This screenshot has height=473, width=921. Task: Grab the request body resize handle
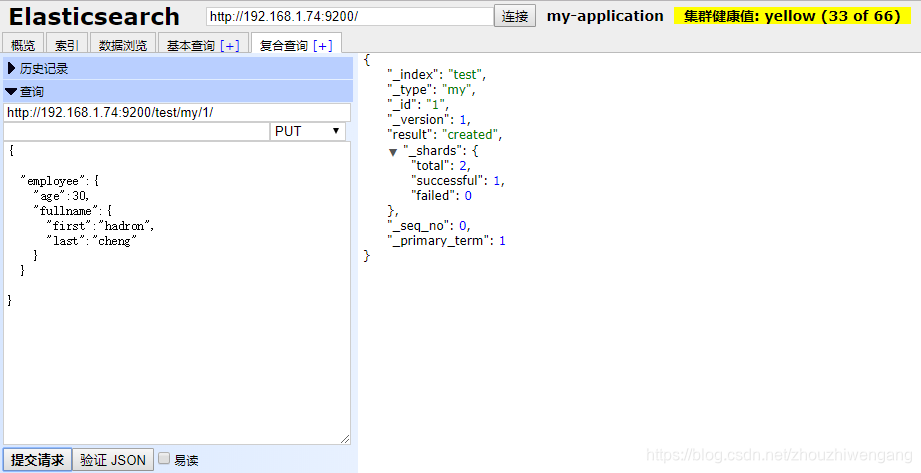345,439
